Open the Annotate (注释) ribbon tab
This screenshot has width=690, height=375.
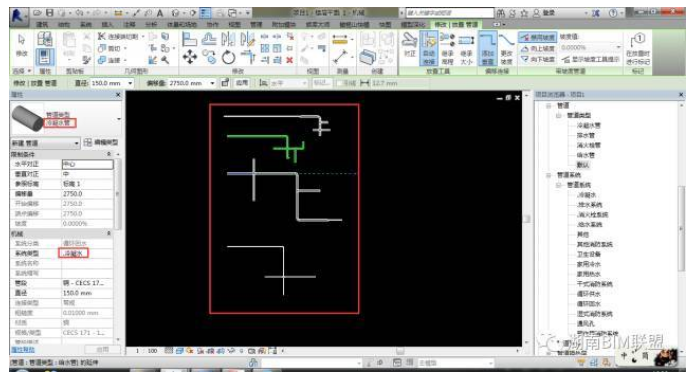(x=129, y=25)
